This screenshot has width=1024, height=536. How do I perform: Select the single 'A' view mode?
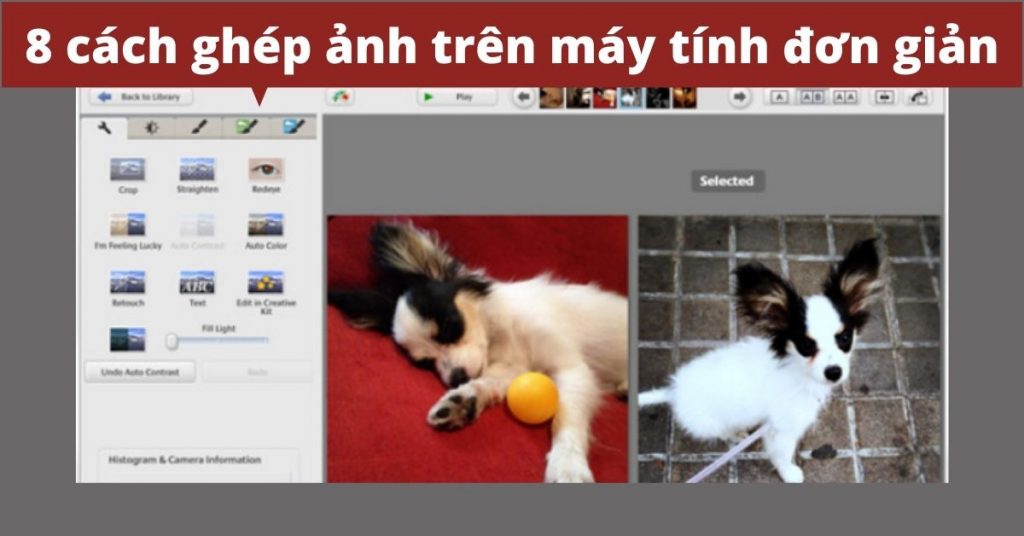(778, 97)
